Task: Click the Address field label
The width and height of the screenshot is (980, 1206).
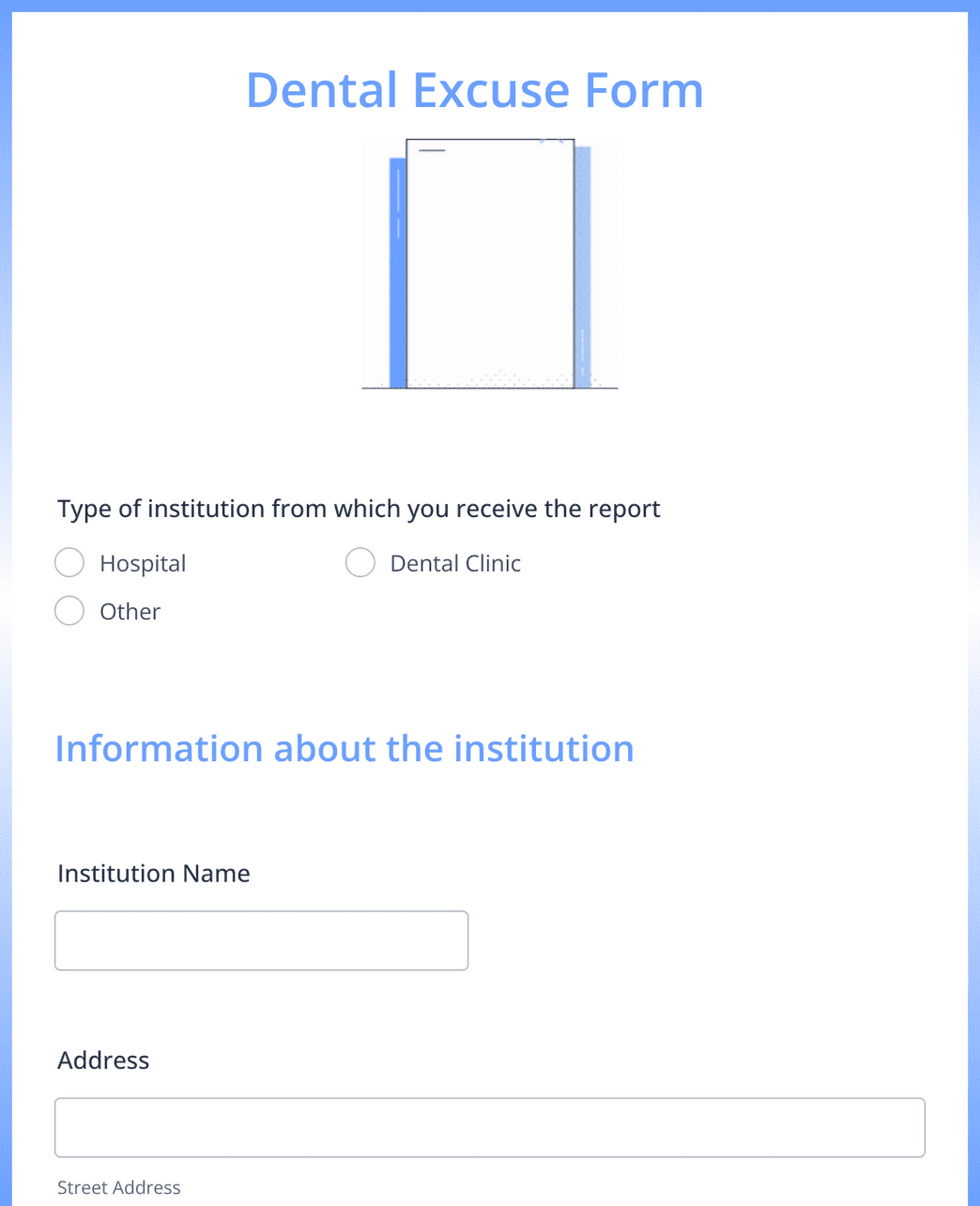Action: [x=103, y=1061]
